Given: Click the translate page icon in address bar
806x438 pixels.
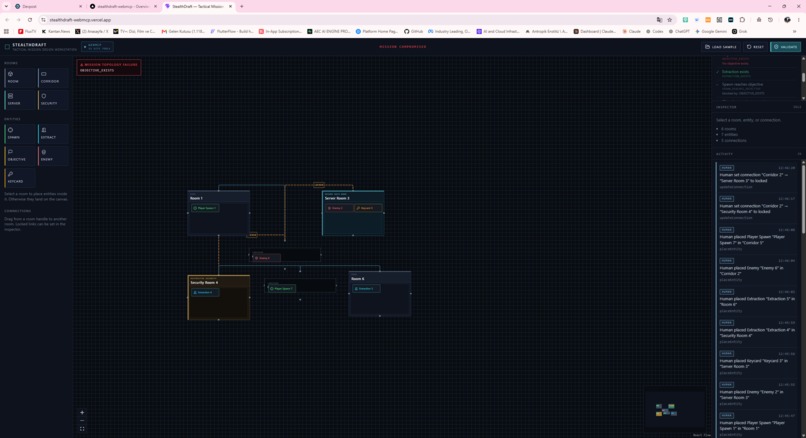Looking at the screenshot, I should [659, 20].
